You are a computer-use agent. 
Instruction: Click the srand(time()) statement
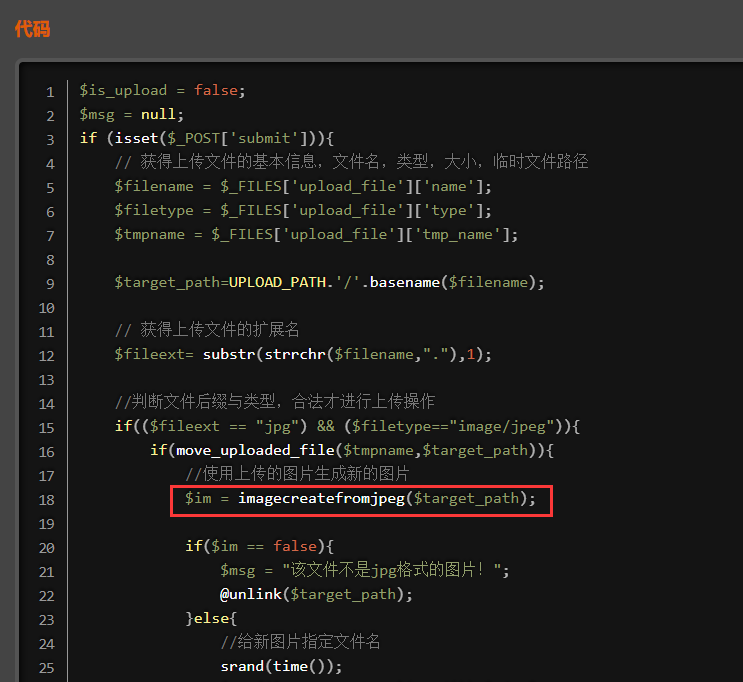tap(281, 666)
